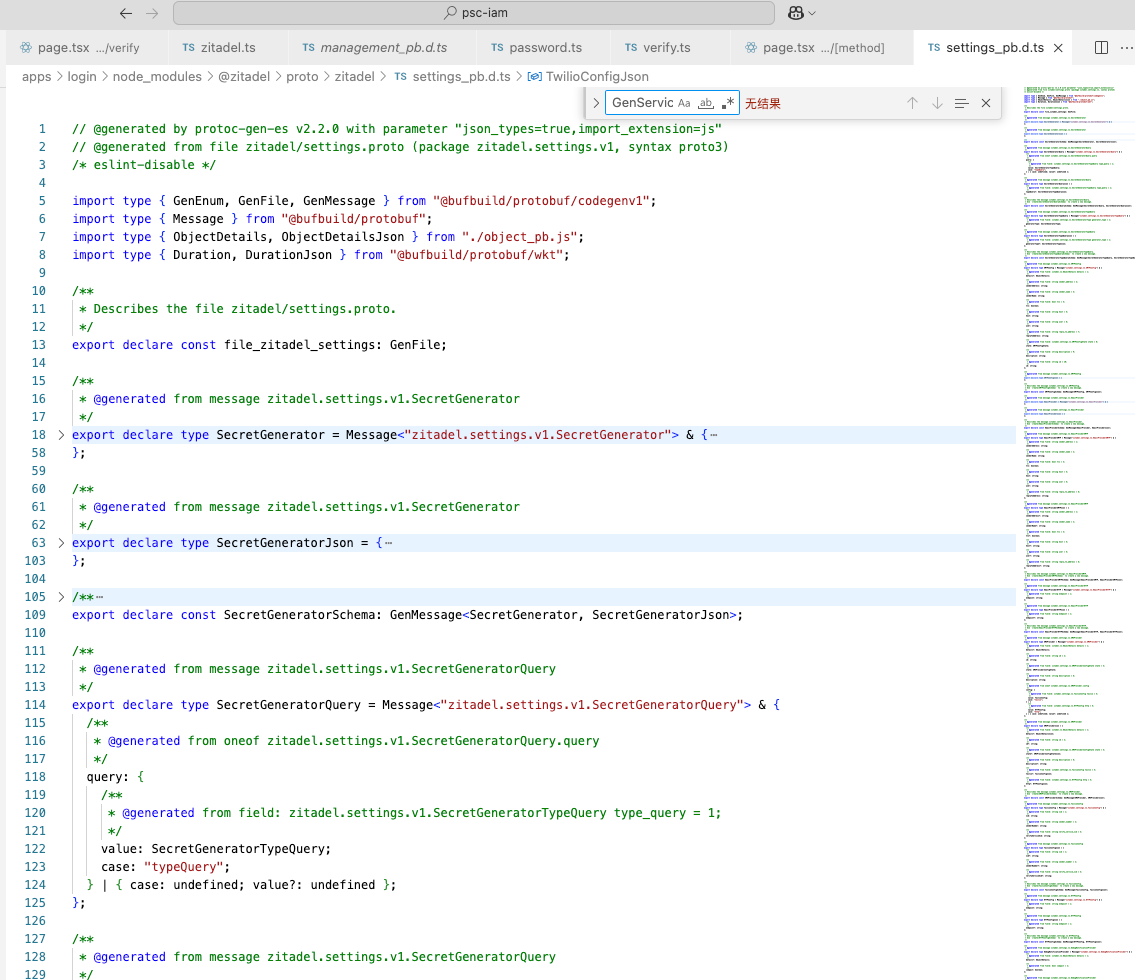Click the minimap code overview
The width and height of the screenshot is (1135, 980).
pyautogui.click(x=1078, y=533)
